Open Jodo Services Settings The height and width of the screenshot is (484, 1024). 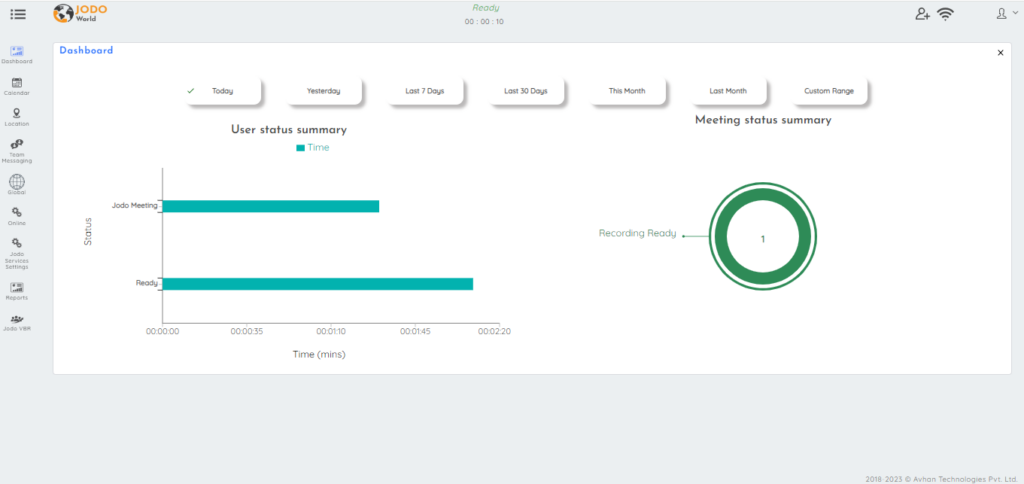click(17, 253)
